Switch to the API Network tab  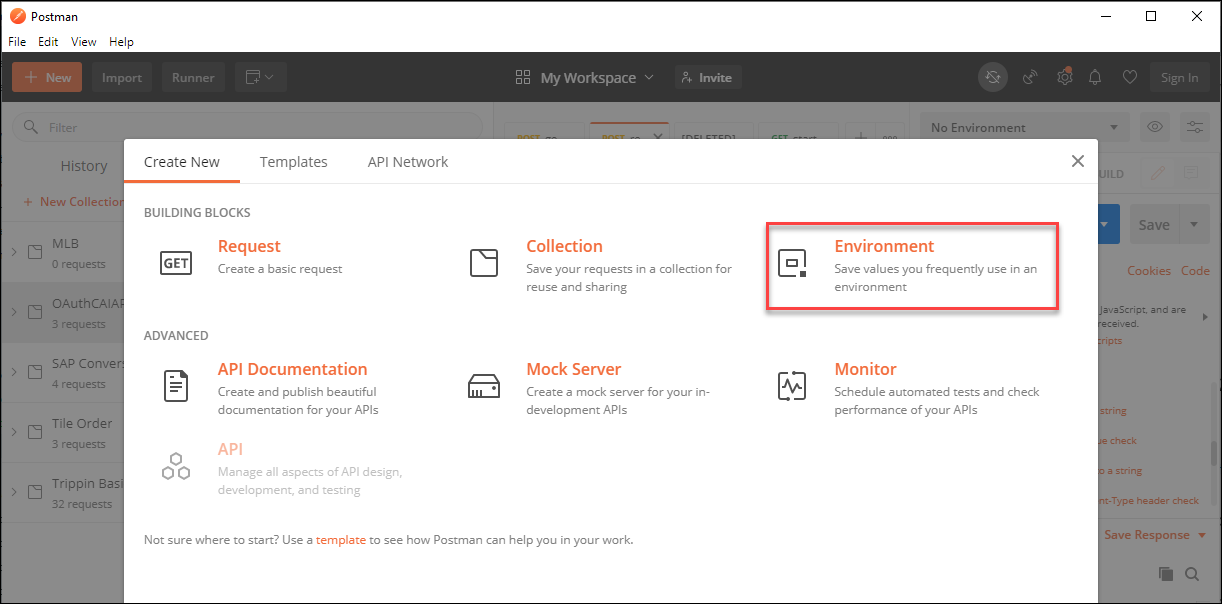[x=408, y=161]
